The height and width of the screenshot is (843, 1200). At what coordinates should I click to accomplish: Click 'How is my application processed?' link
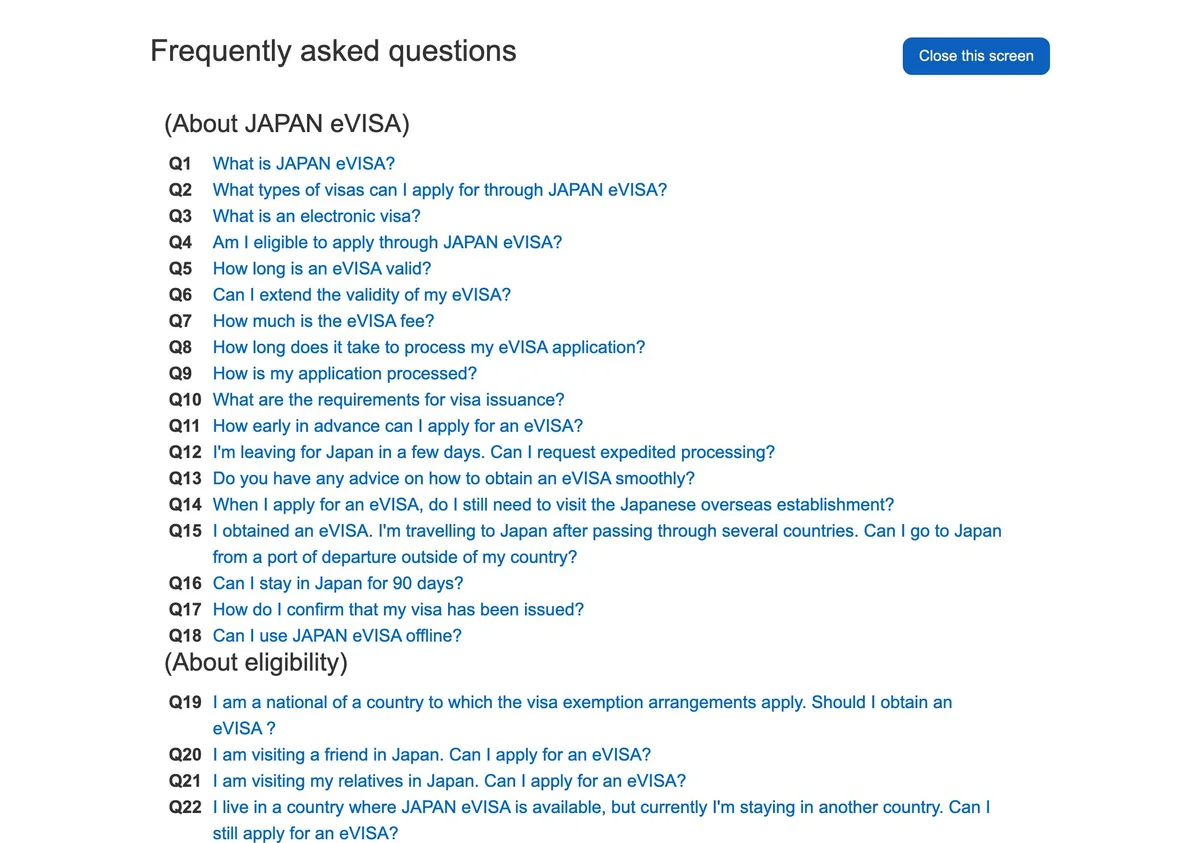click(345, 373)
